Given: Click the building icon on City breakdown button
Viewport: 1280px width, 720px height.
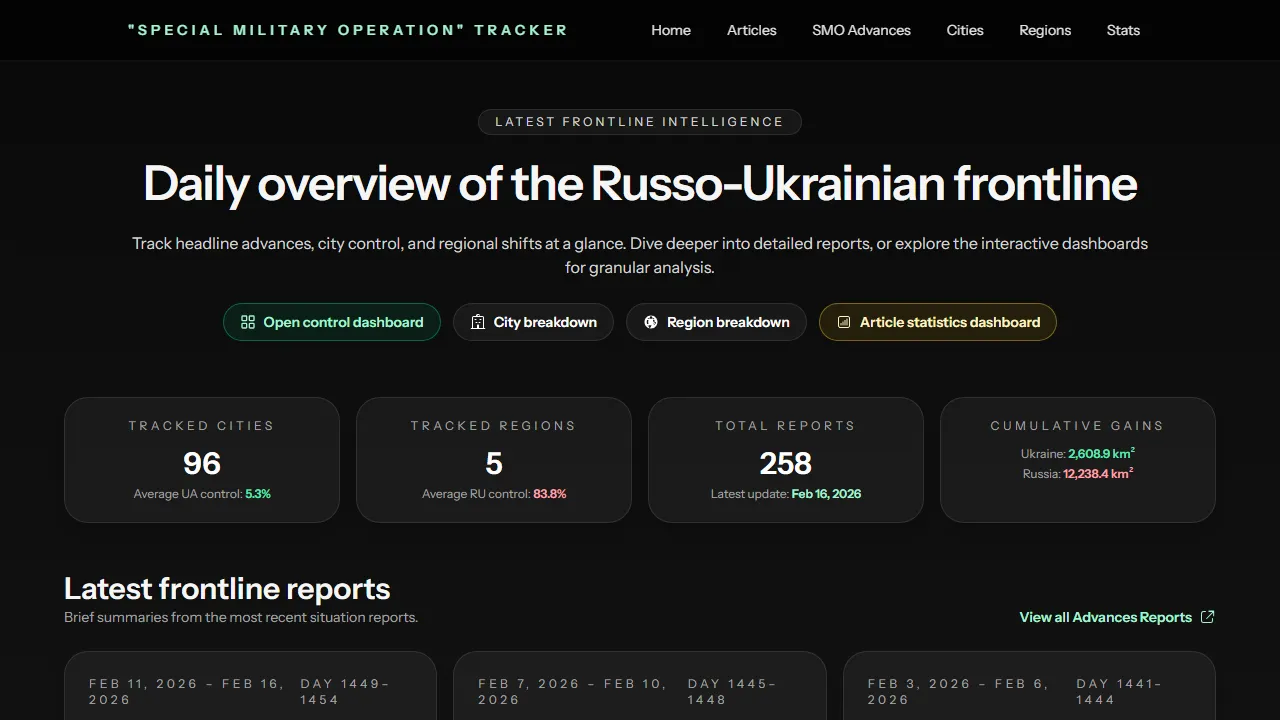Looking at the screenshot, I should pyautogui.click(x=478, y=322).
